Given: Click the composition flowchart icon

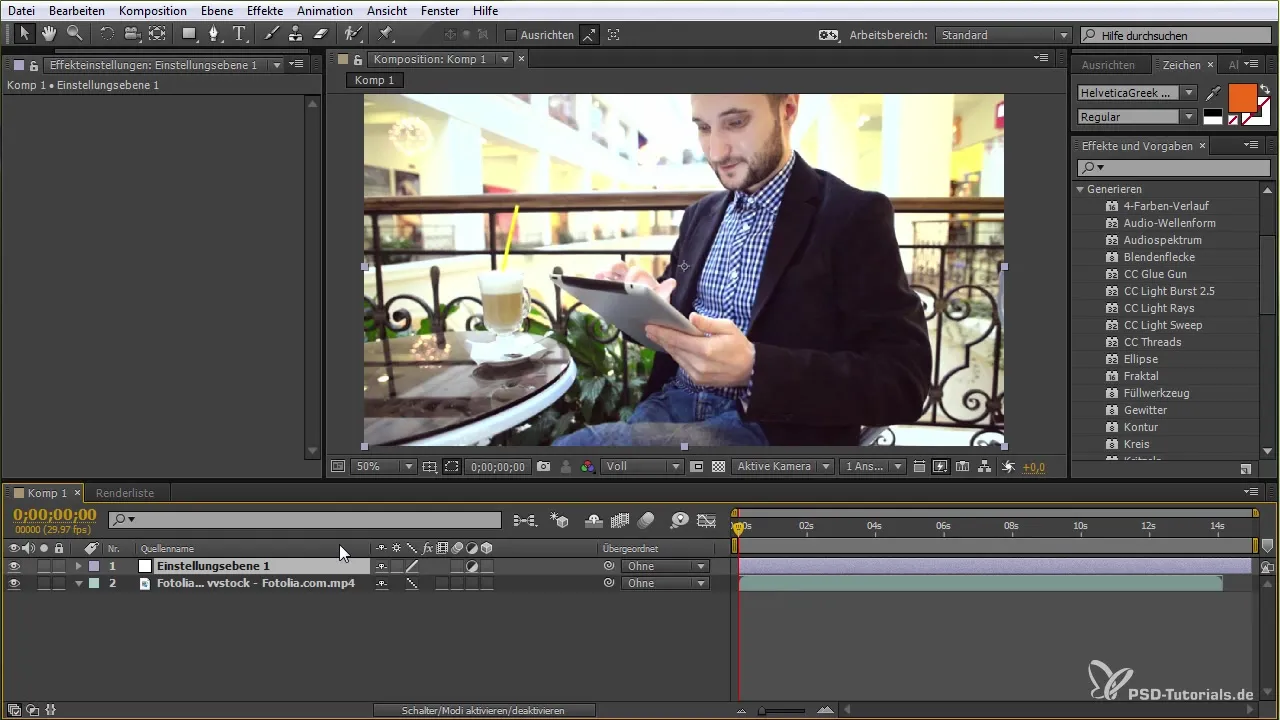Looking at the screenshot, I should point(984,467).
